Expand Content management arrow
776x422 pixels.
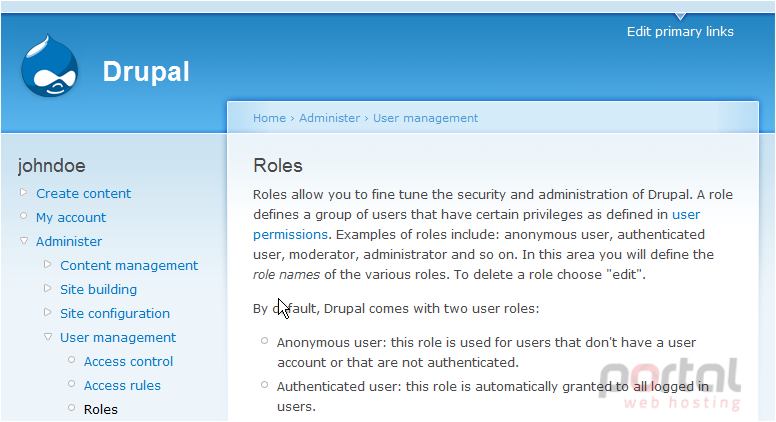click(48, 264)
